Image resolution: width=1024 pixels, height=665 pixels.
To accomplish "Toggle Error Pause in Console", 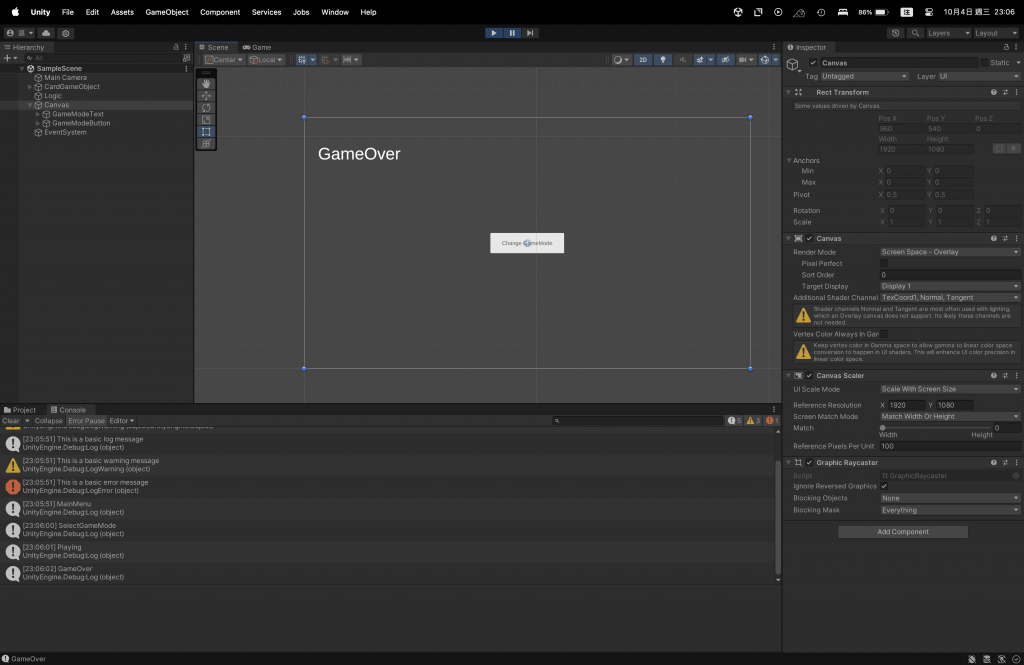I will [x=86, y=421].
